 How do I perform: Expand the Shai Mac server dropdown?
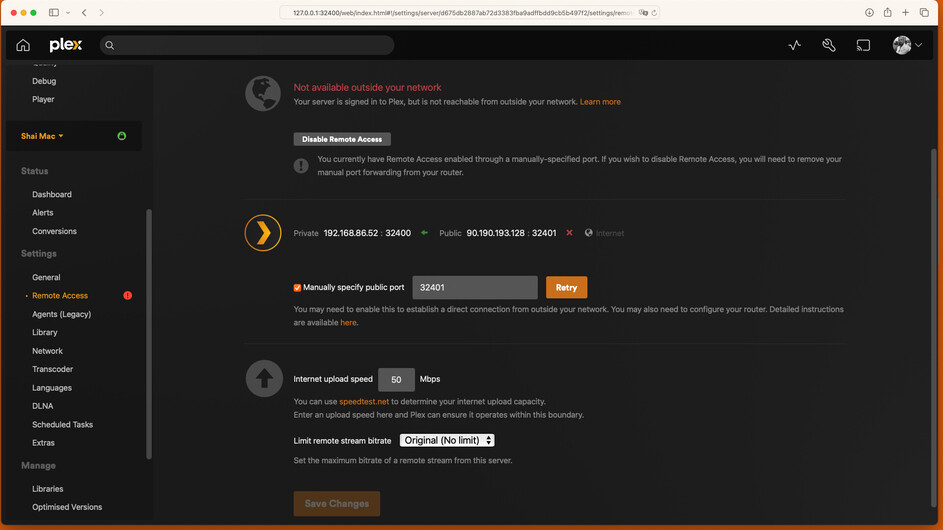point(42,136)
